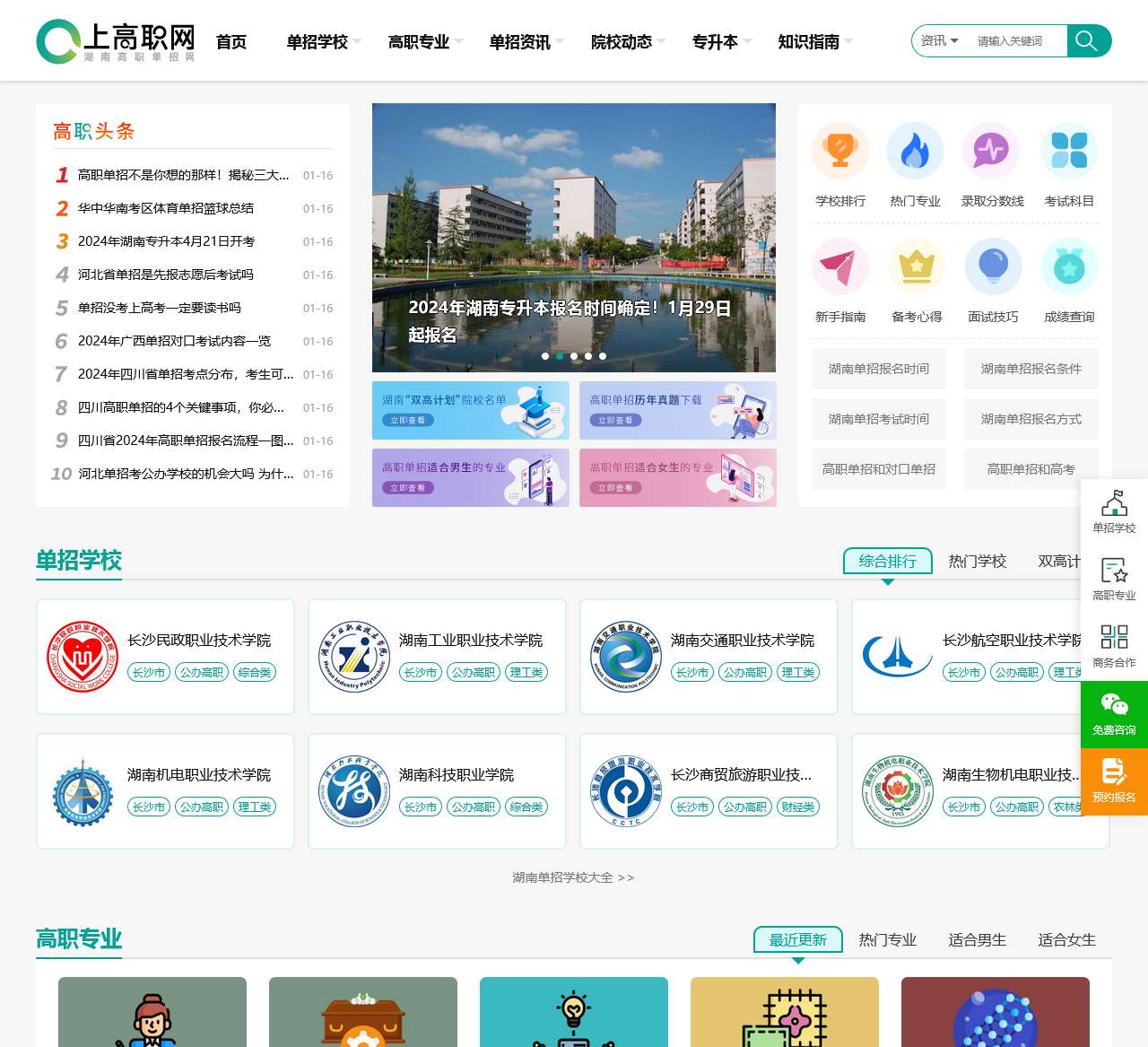1148x1047 pixels.
Task: Click 湖南生物机电职业技术学院 logo
Action: coord(898,791)
